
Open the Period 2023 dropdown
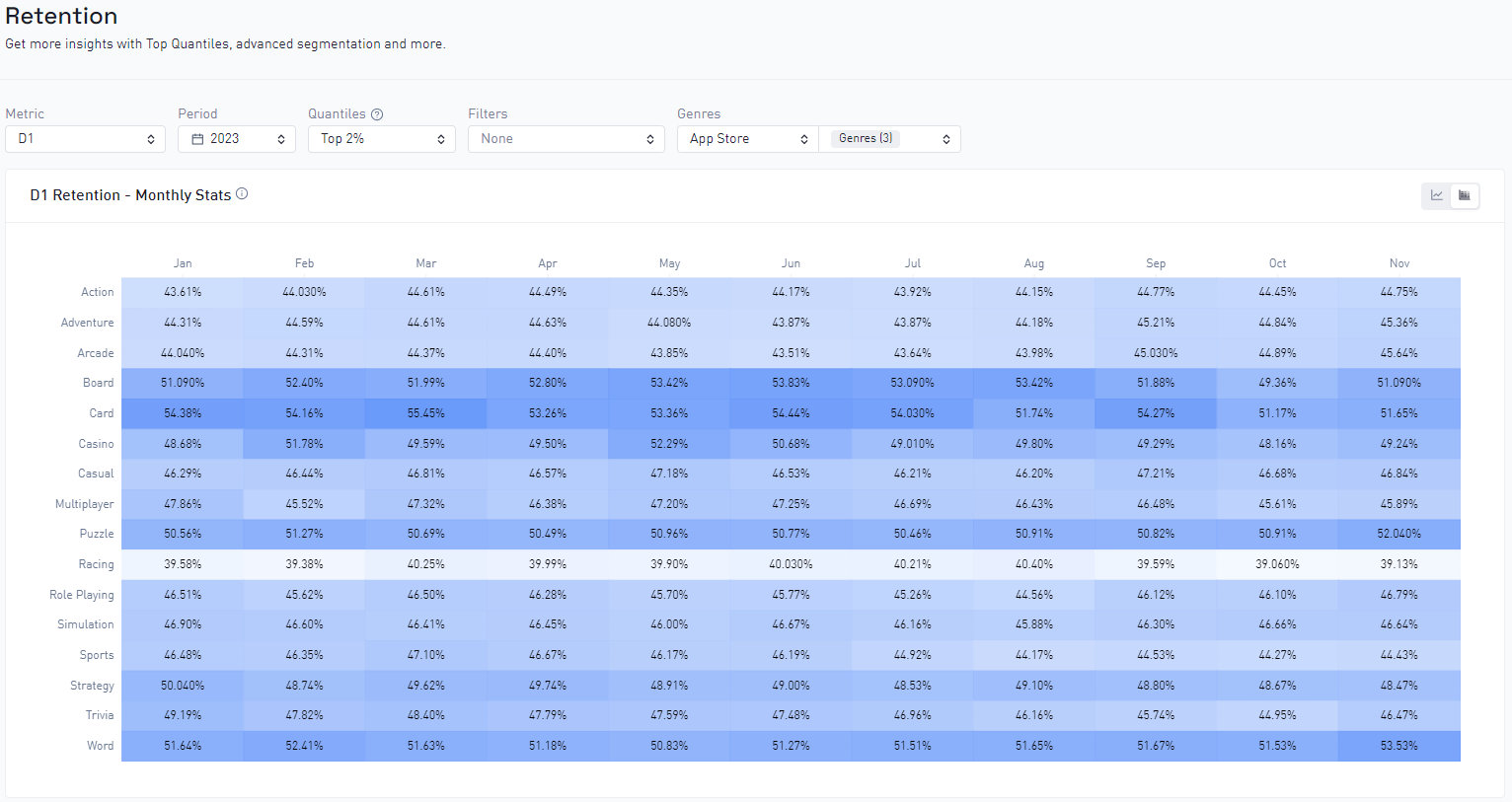tap(237, 139)
